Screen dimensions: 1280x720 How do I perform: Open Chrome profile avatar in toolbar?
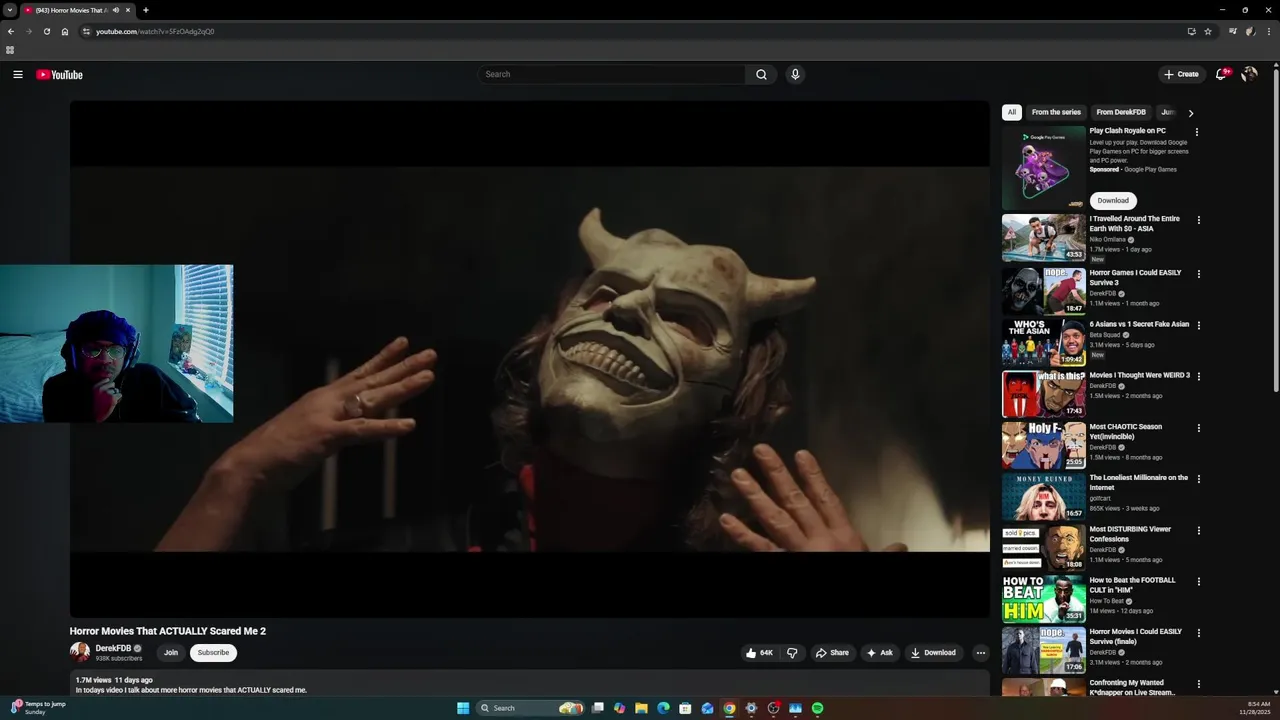[1251, 31]
